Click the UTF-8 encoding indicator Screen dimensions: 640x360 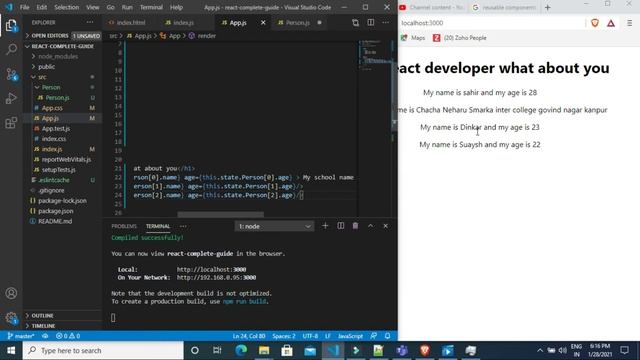click(x=310, y=336)
